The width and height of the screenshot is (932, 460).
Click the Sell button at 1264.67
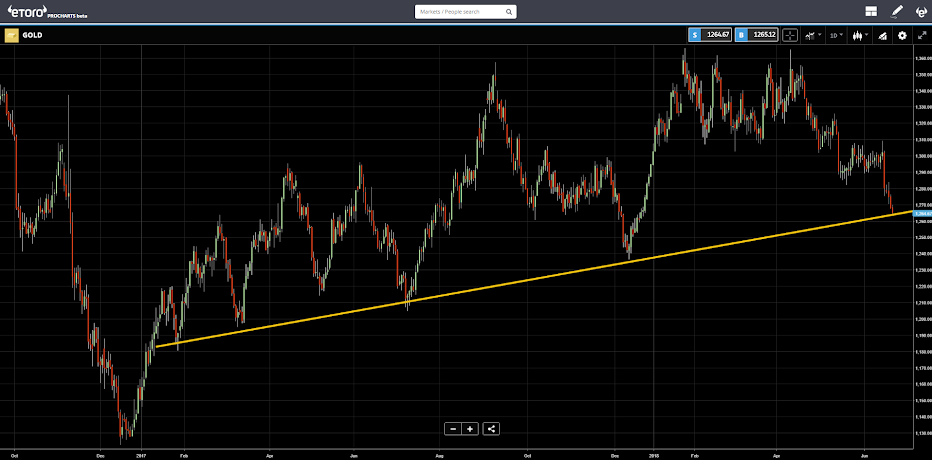[710, 36]
